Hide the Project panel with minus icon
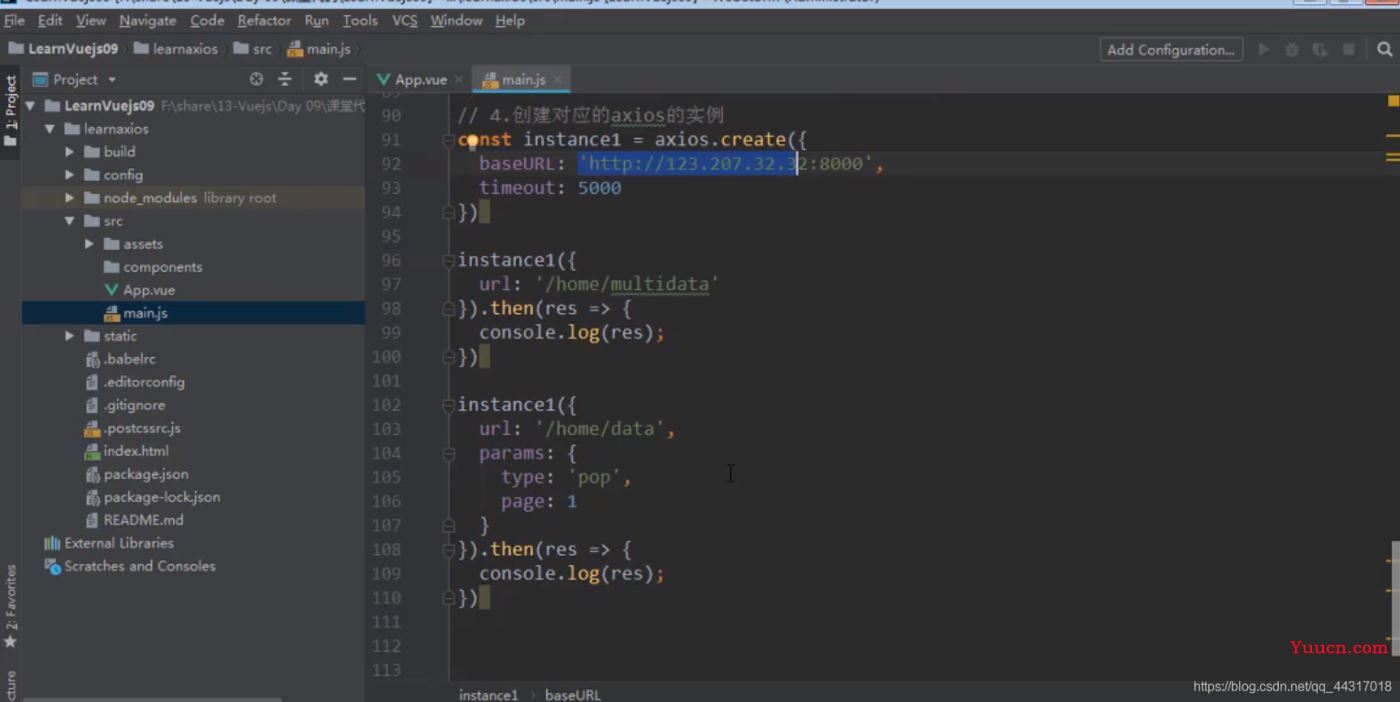1400x702 pixels. coord(349,79)
